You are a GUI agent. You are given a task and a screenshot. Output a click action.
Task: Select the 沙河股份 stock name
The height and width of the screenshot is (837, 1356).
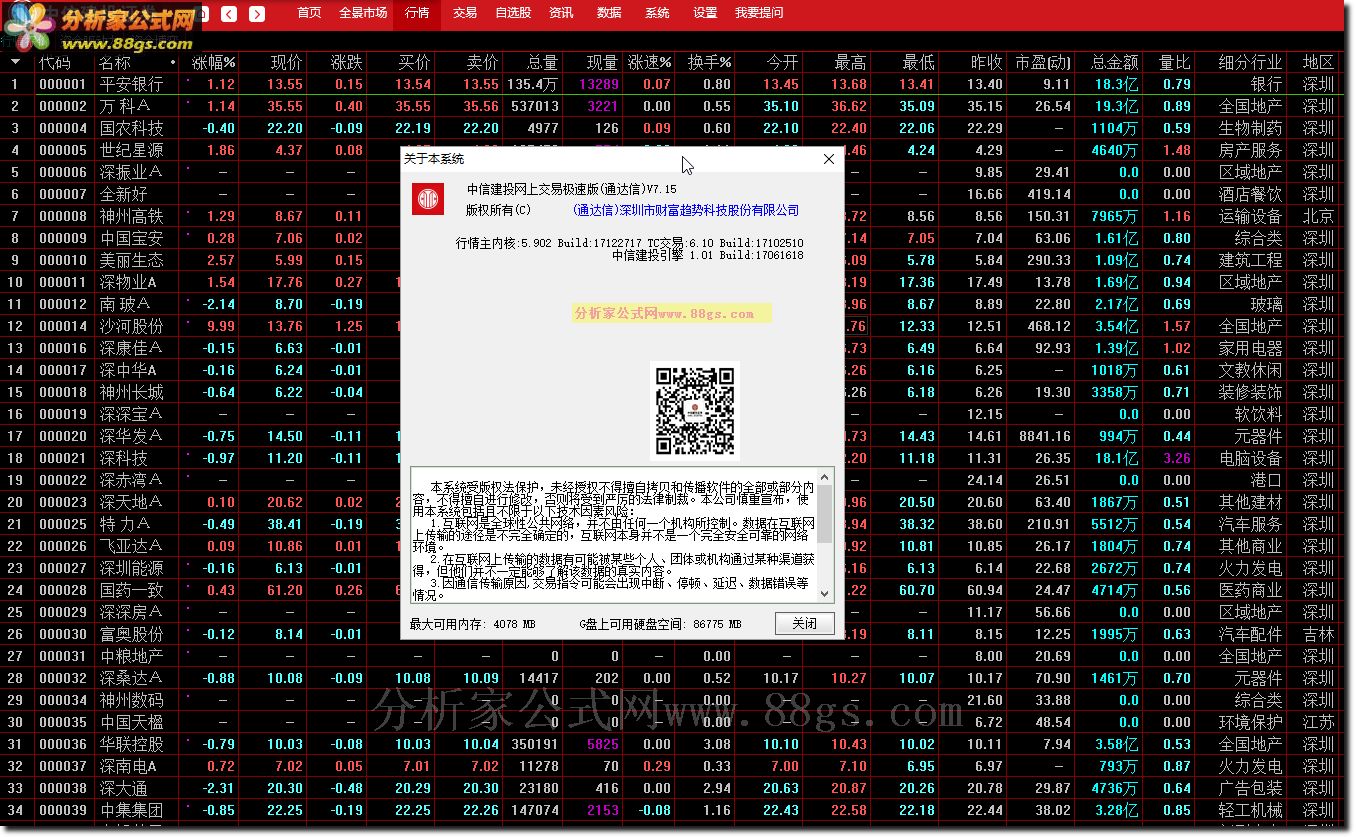(x=131, y=326)
